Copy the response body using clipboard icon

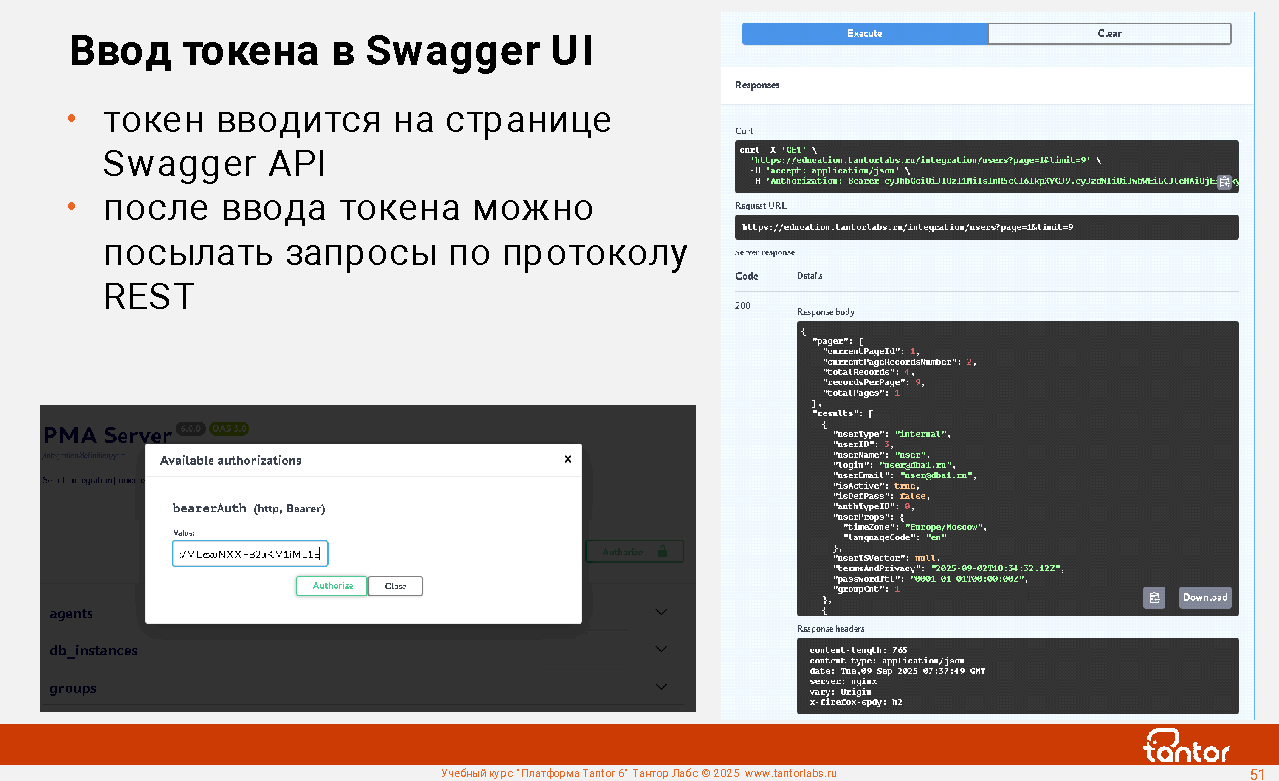tap(1154, 598)
